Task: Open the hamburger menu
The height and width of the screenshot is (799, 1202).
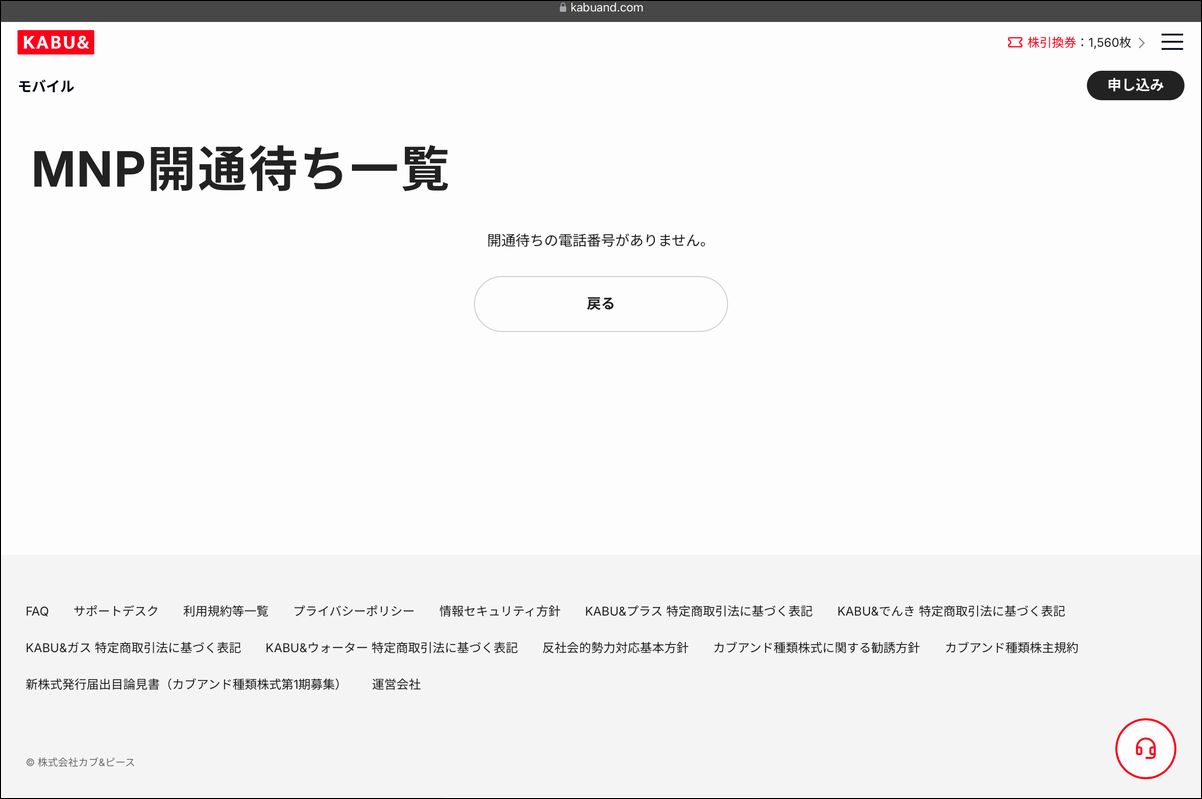Action: tap(1171, 42)
